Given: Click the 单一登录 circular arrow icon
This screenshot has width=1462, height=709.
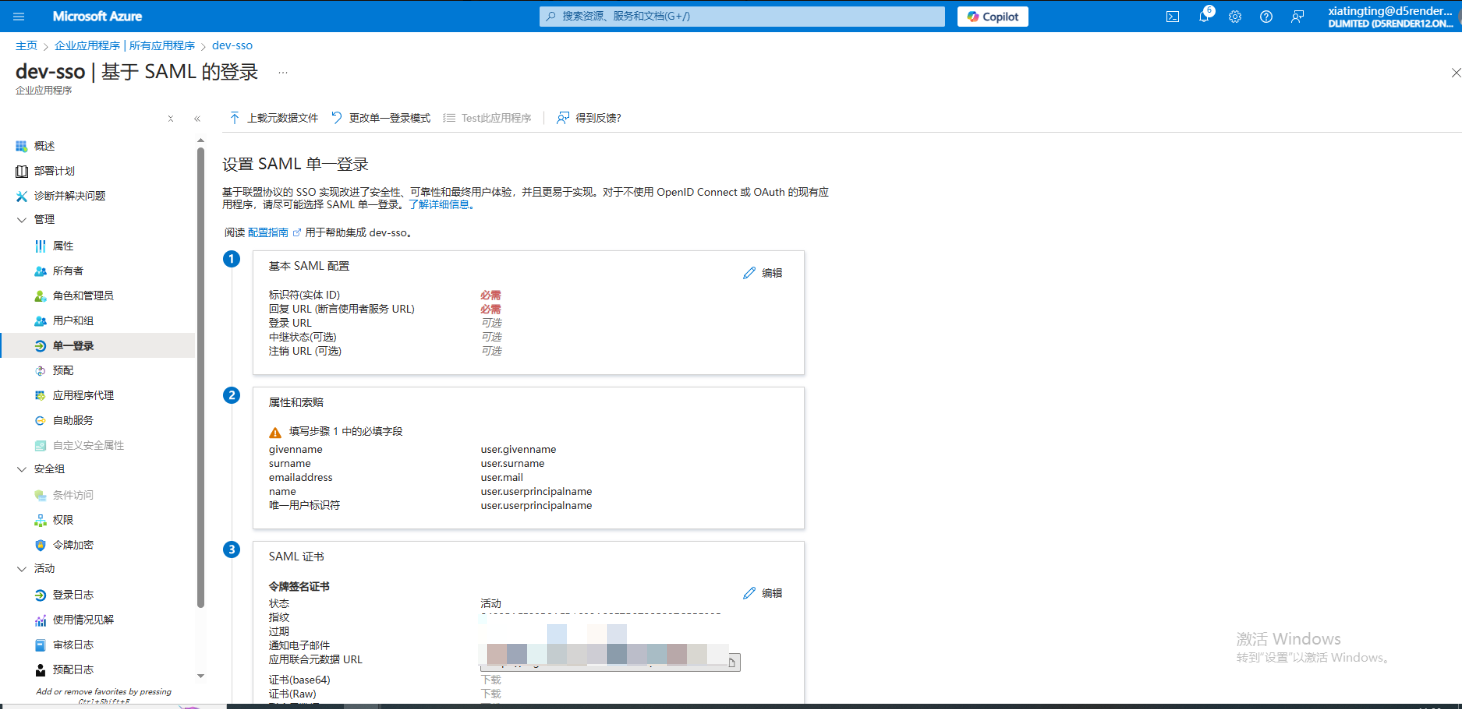Looking at the screenshot, I should [40, 346].
